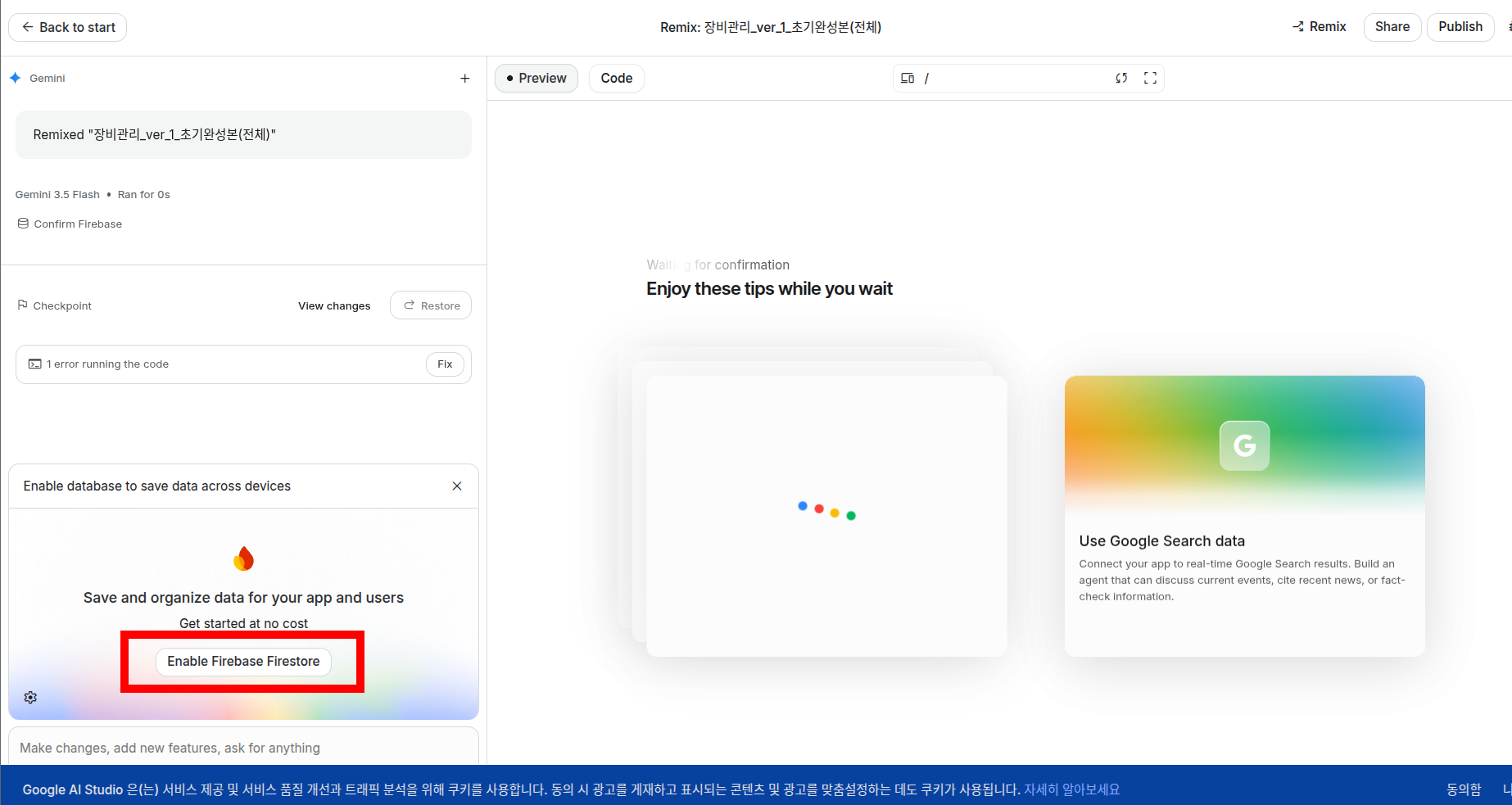
Task: Publish the app with Publish button
Action: (1460, 27)
